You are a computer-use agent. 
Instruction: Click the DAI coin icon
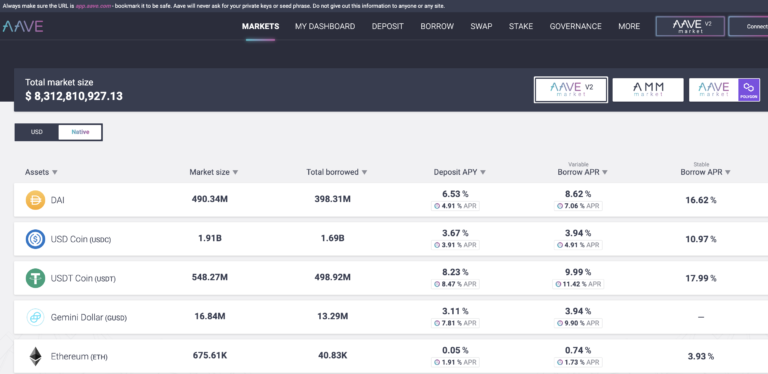coord(35,200)
